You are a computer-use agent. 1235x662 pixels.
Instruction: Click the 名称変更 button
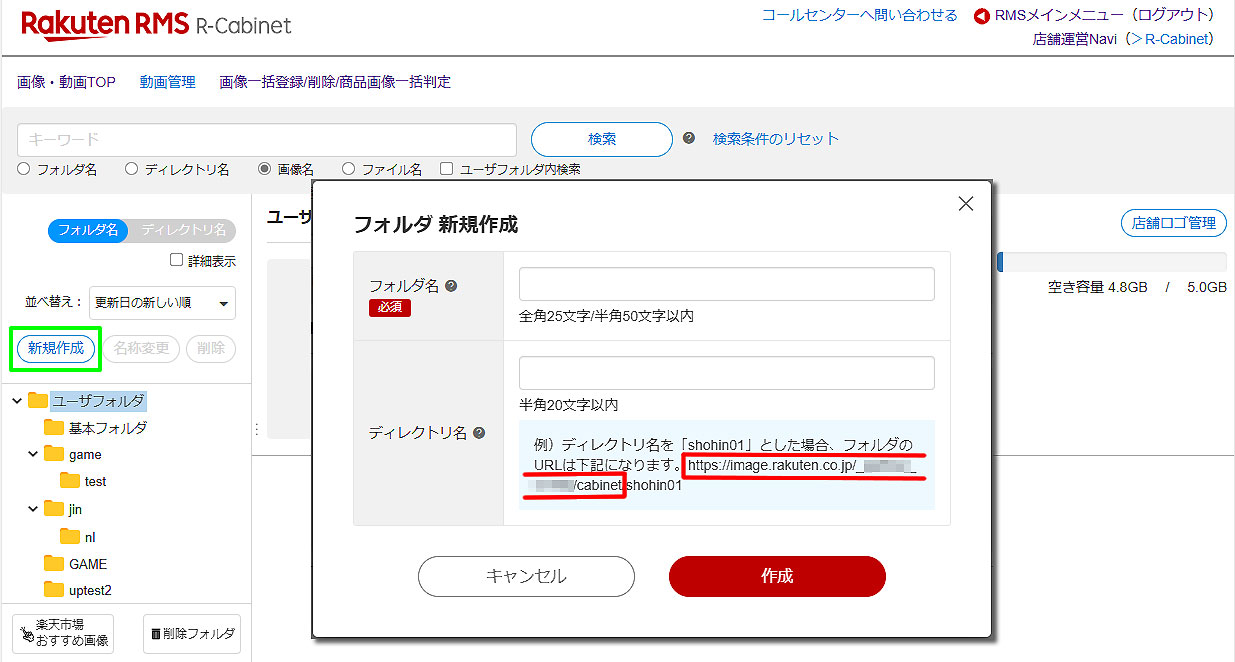pyautogui.click(x=141, y=348)
